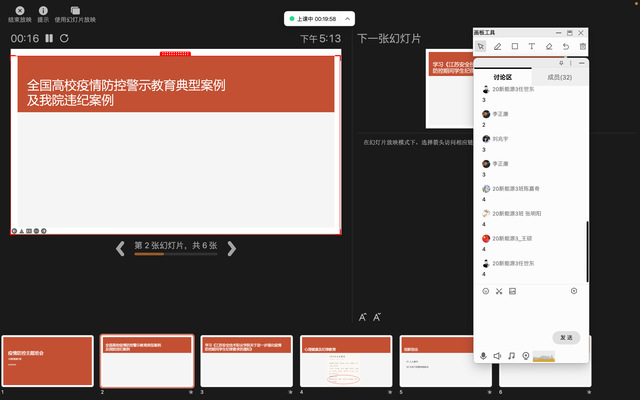Click the screenshot scissors icon
Viewport: 640px width, 400px height.
point(498,291)
